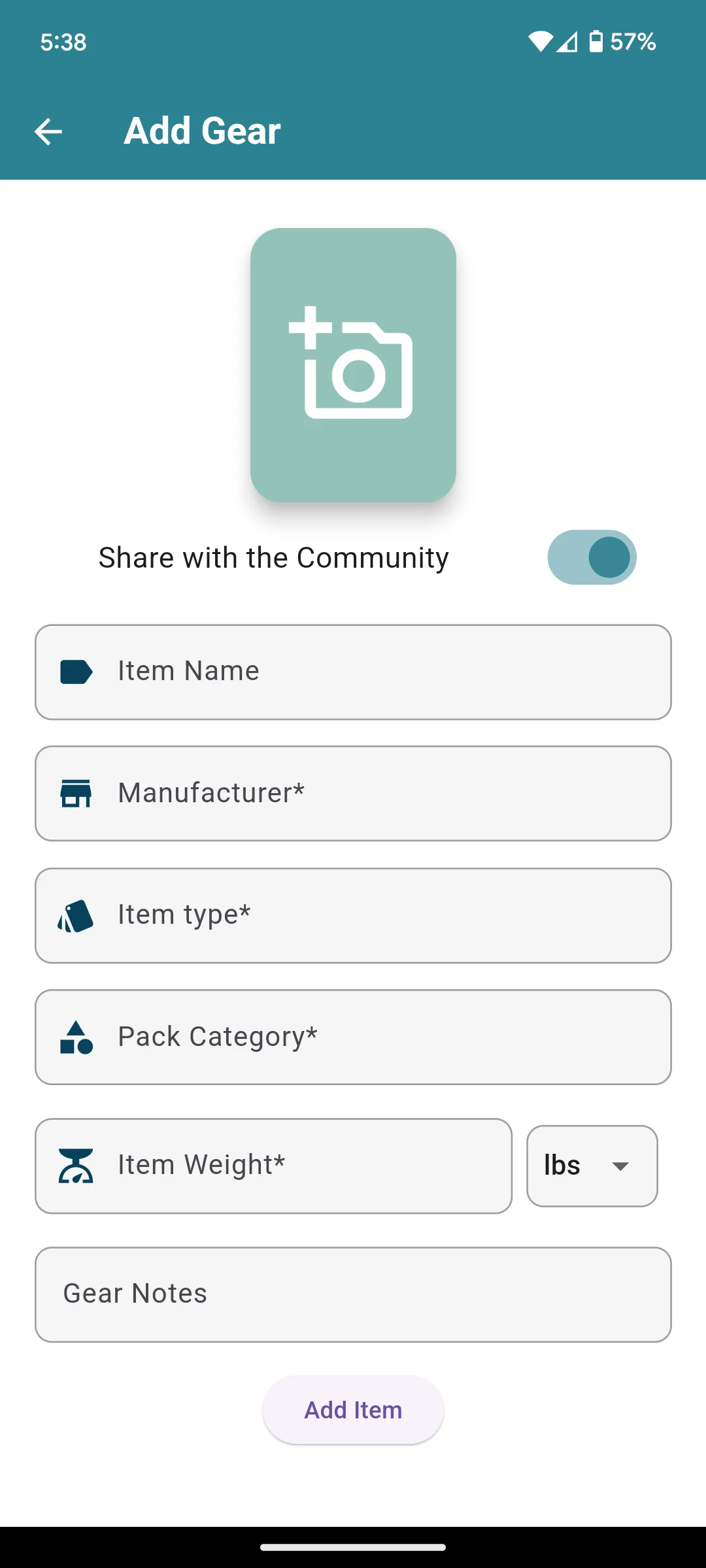The image size is (706, 1568).
Task: Focus the Item Name text field
Action: [x=353, y=672]
